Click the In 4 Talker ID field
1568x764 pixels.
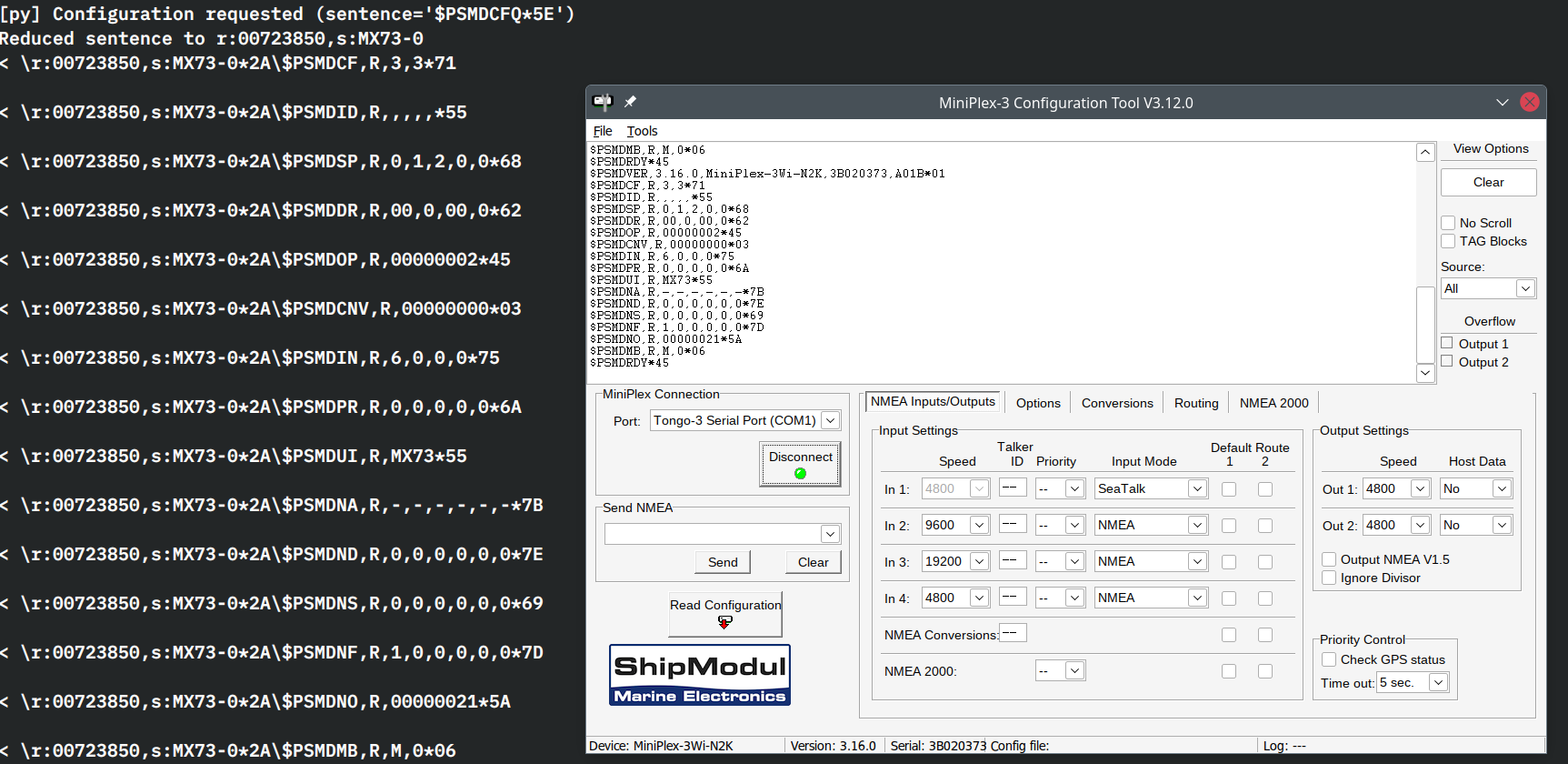coord(1013,597)
